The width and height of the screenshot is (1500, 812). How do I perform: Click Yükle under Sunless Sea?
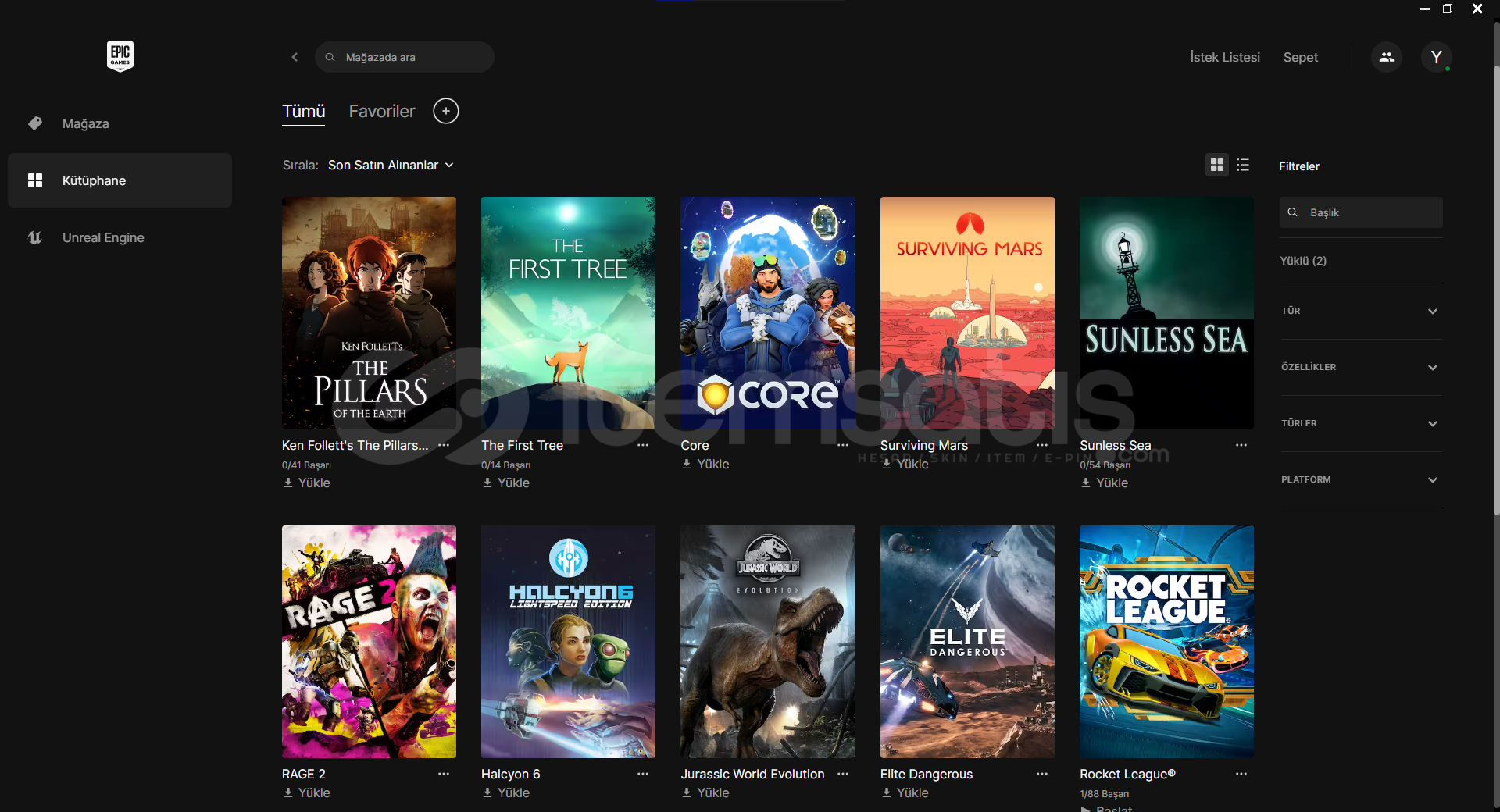pos(1104,483)
